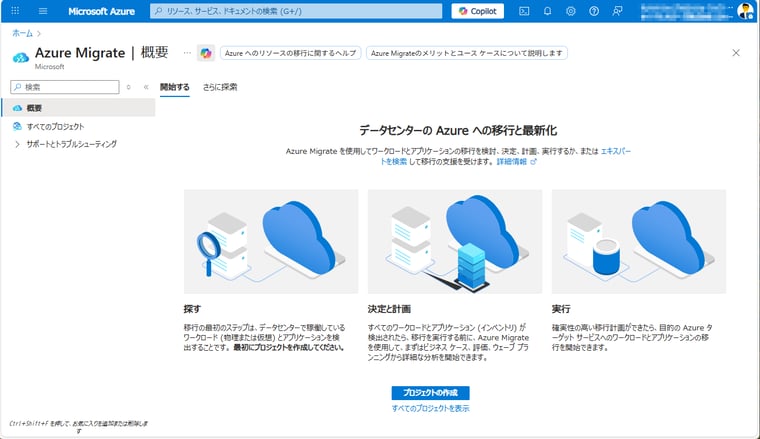The height and width of the screenshot is (439, 760).
Task: Open the hamburger portal menu
Action: coord(43,11)
